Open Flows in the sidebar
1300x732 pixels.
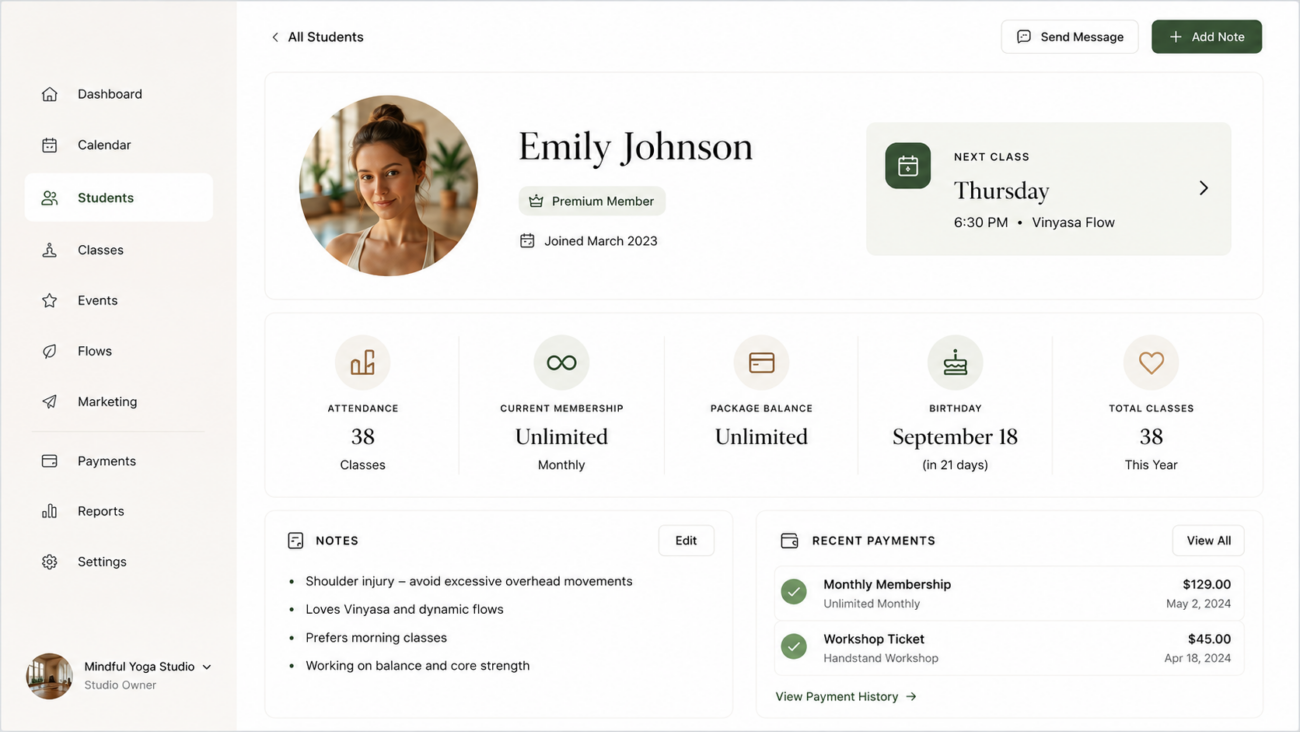click(119, 351)
